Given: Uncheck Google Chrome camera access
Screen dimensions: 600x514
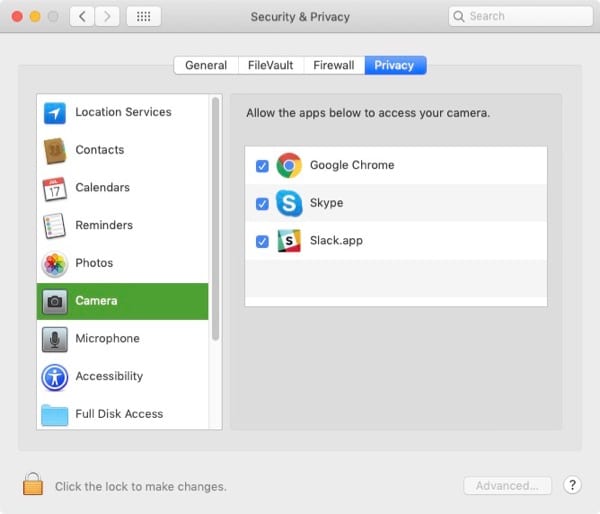Looking at the screenshot, I should tap(262, 166).
